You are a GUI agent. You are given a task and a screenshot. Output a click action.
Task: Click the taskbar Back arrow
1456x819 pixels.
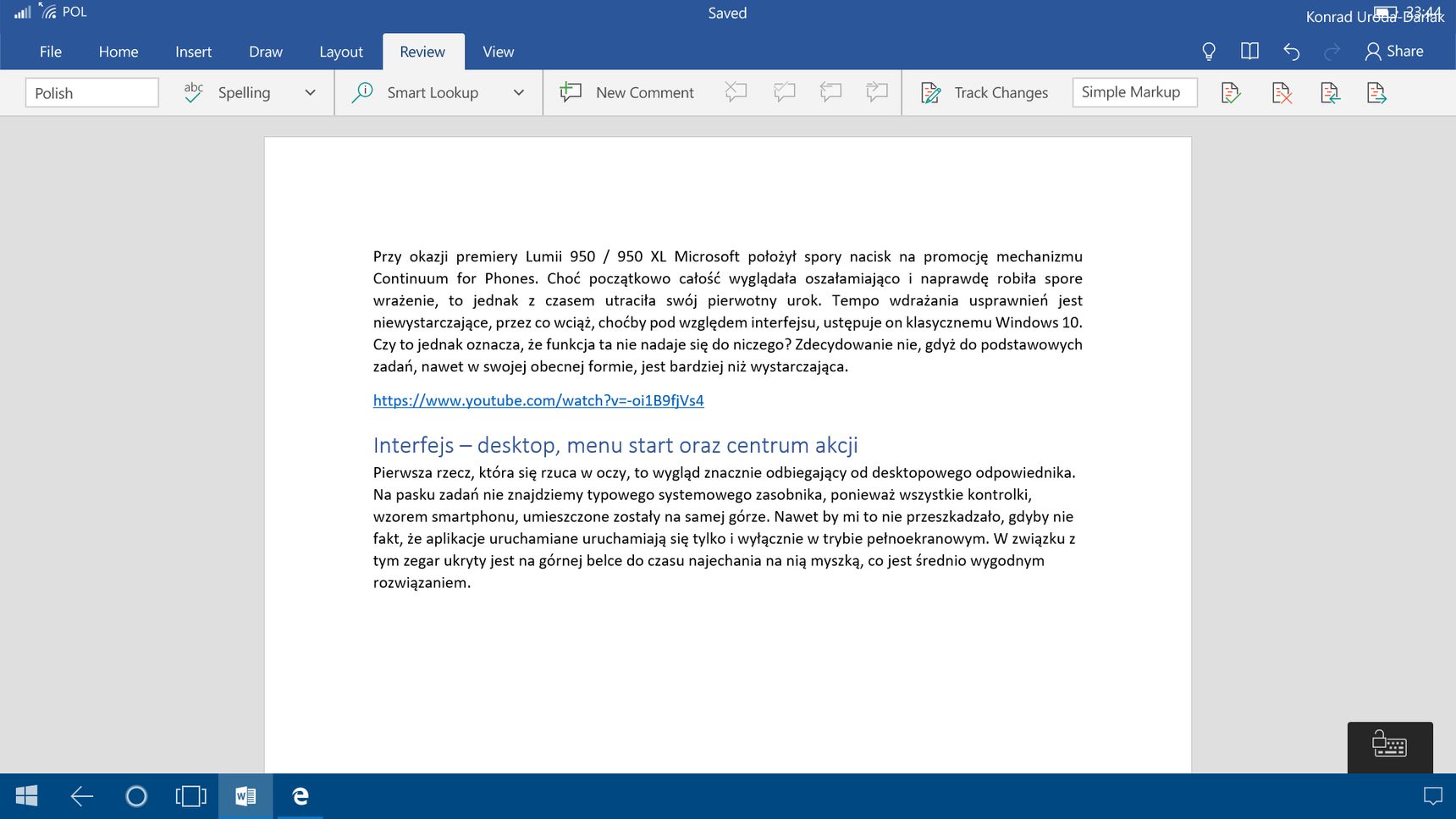coord(81,796)
